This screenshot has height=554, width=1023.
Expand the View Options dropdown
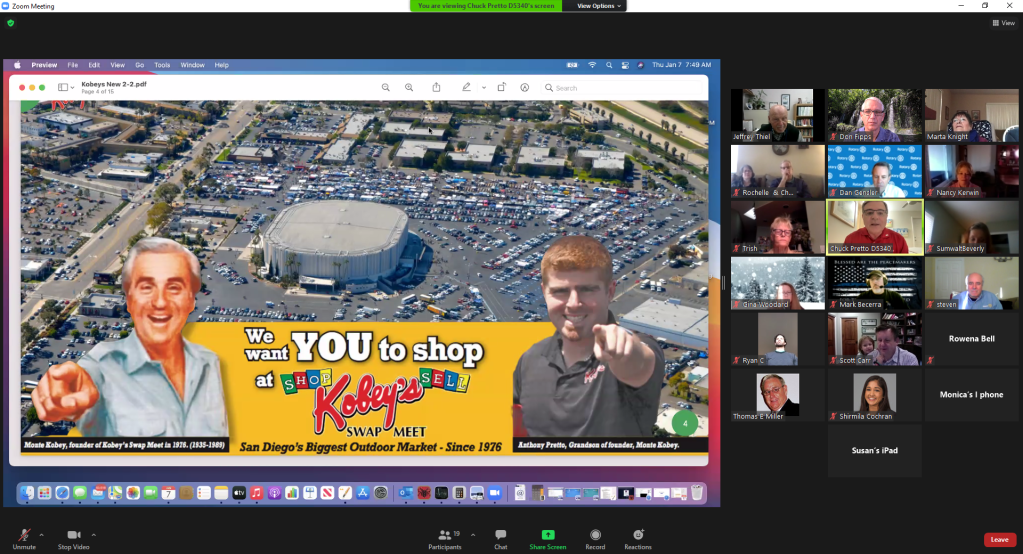(600, 6)
